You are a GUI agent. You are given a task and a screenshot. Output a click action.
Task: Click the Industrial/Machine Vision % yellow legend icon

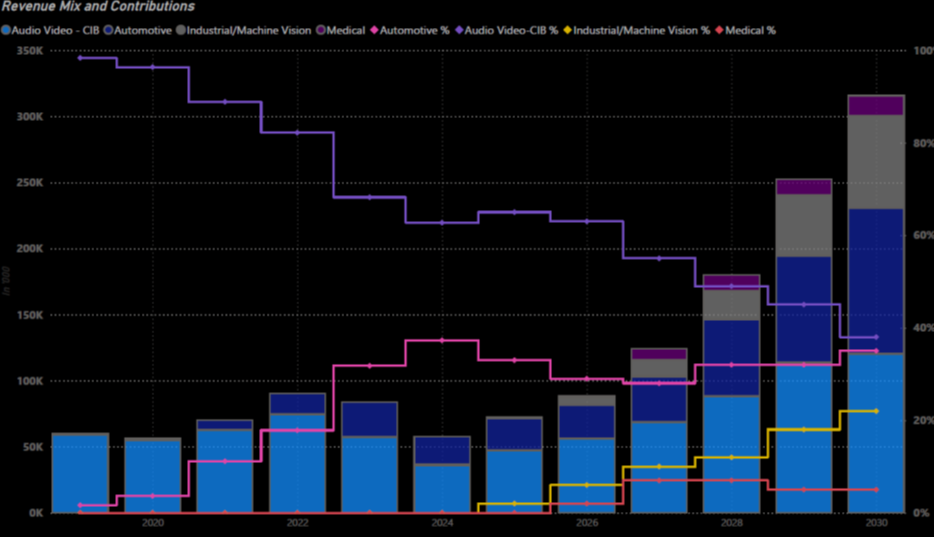click(x=569, y=30)
